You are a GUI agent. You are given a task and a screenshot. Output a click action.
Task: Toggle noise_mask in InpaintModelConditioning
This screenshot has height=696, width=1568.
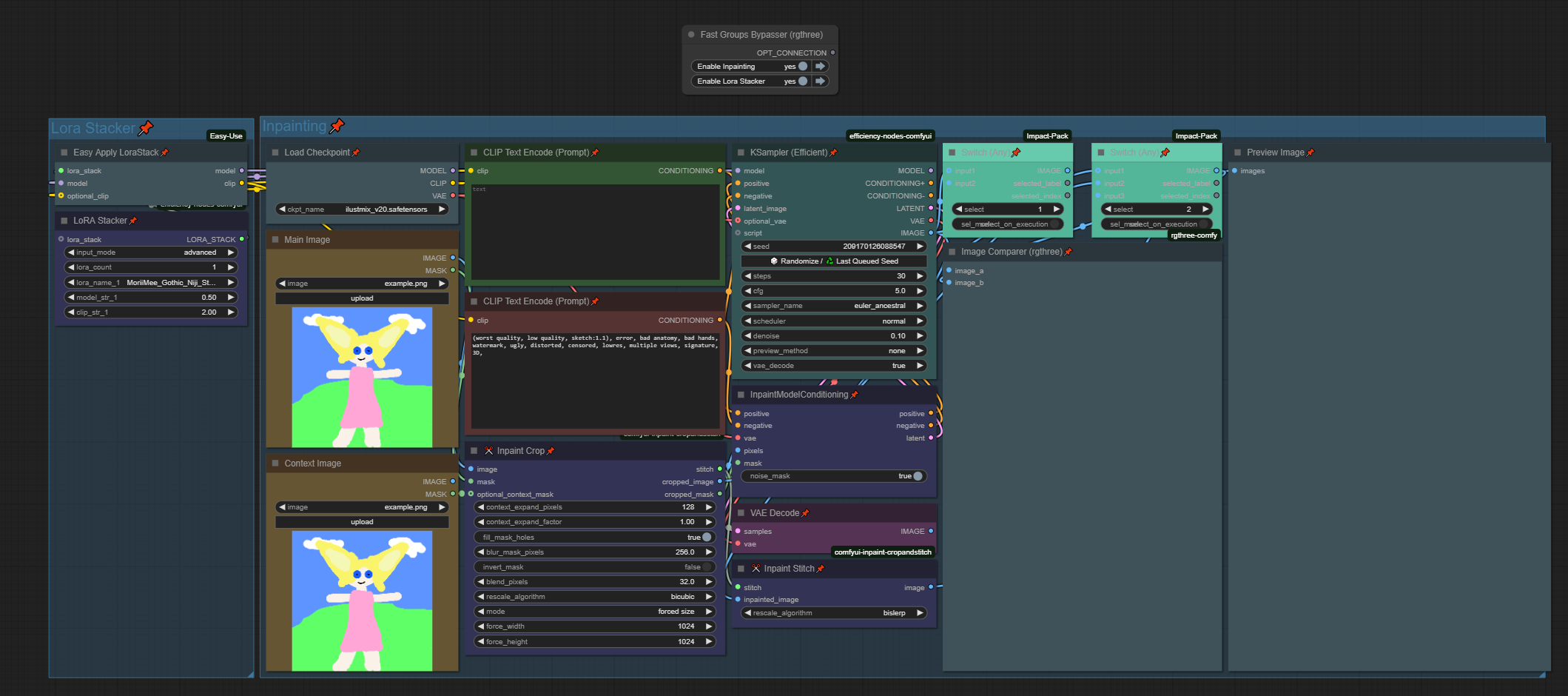point(917,476)
